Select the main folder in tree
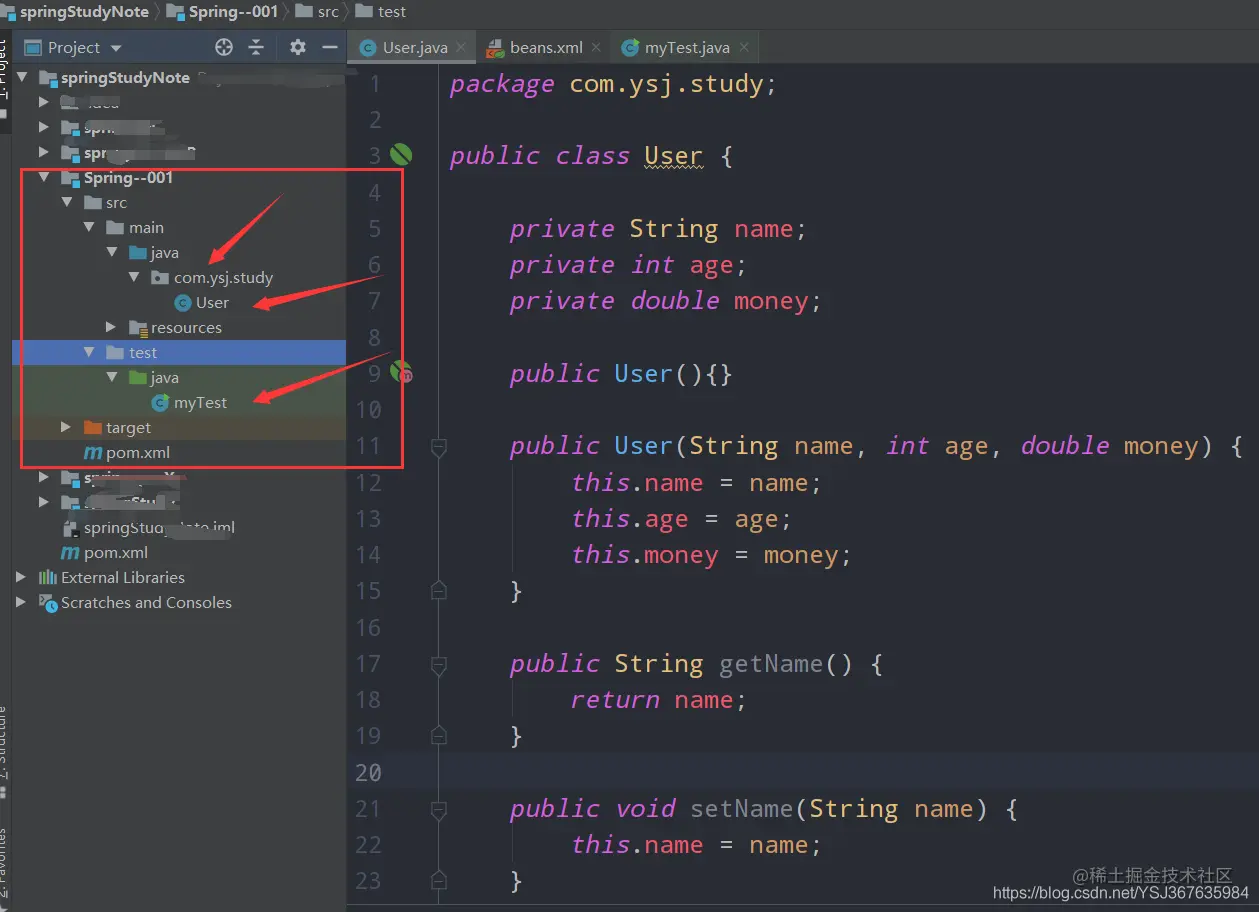This screenshot has height=912, width=1259. pos(146,227)
